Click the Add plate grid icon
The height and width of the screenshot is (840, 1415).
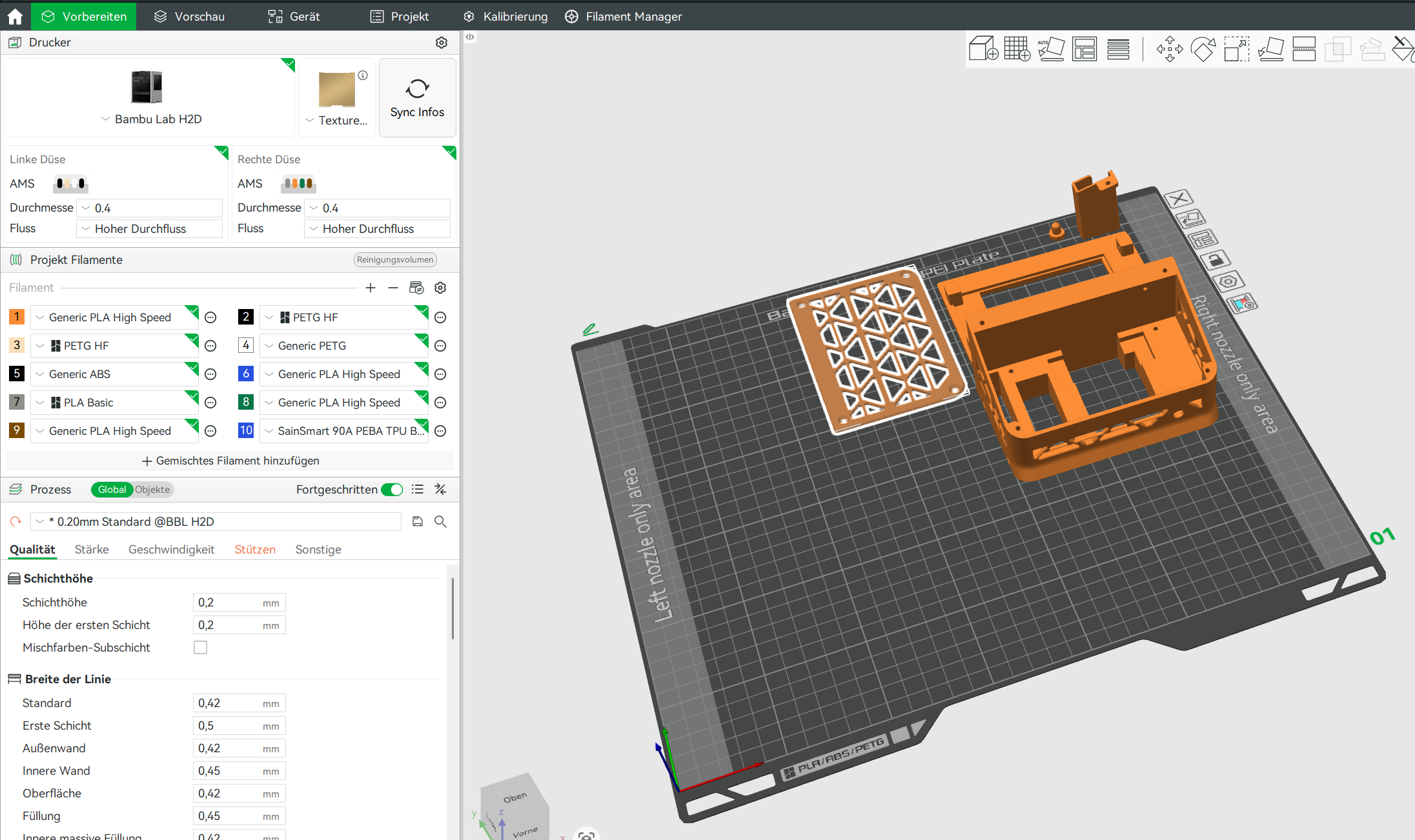click(1017, 48)
